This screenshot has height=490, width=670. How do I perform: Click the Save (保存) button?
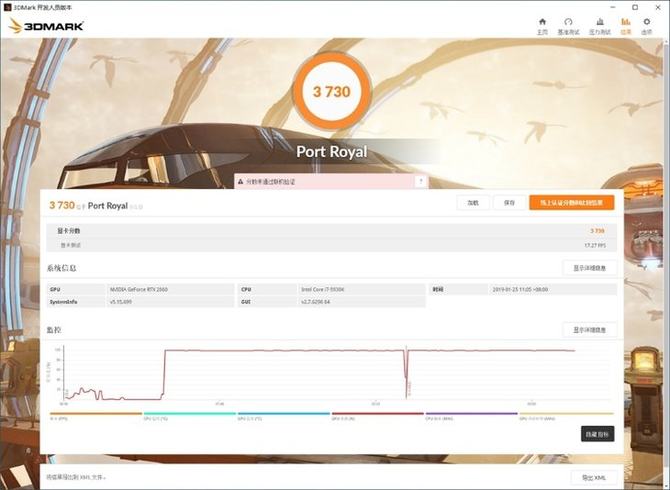(509, 203)
